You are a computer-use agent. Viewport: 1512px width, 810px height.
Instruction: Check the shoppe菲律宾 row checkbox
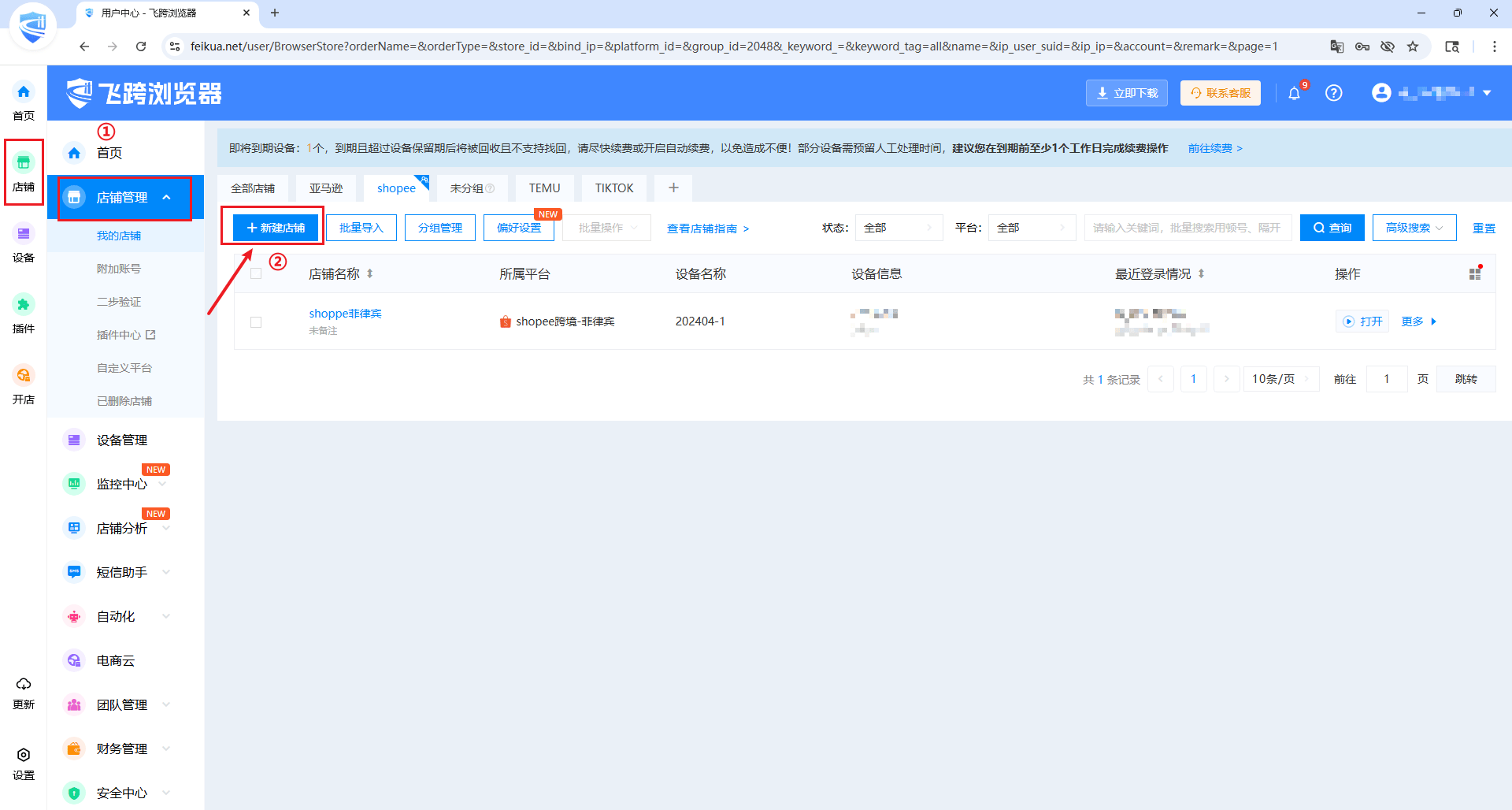(x=256, y=321)
